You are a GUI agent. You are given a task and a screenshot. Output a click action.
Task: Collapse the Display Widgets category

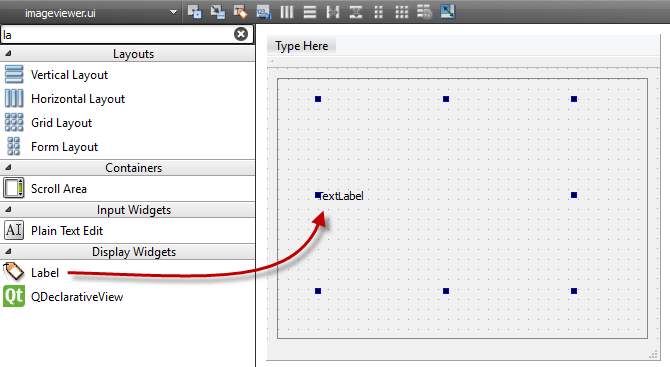point(8,252)
